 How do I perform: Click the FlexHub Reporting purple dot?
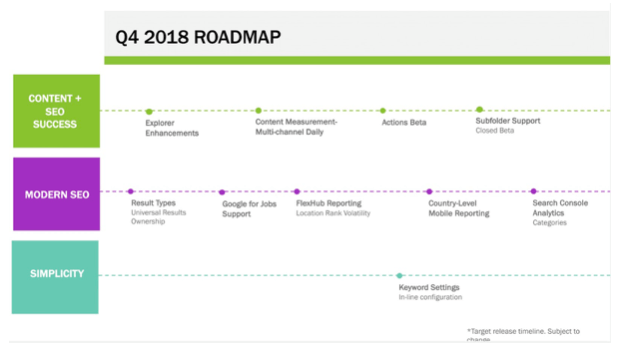pyautogui.click(x=297, y=192)
